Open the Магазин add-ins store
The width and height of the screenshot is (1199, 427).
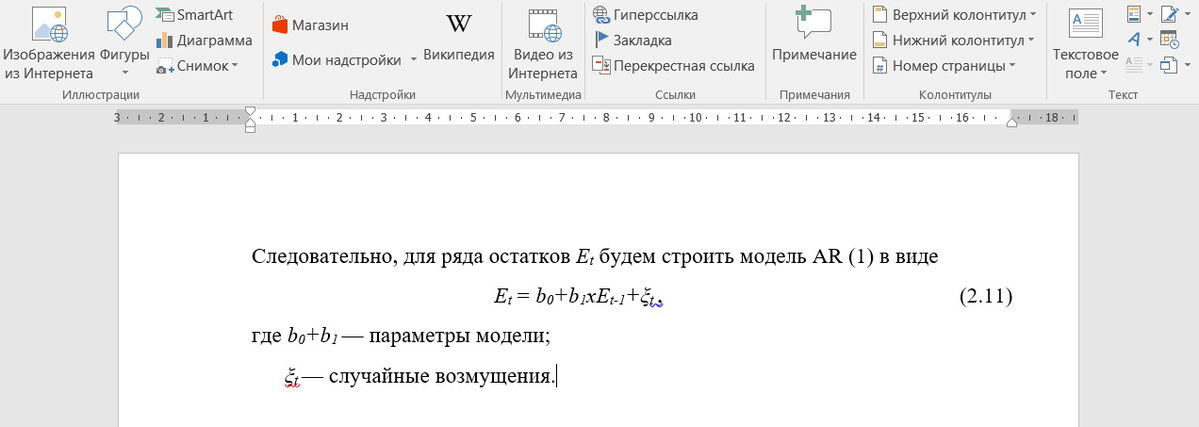point(310,24)
